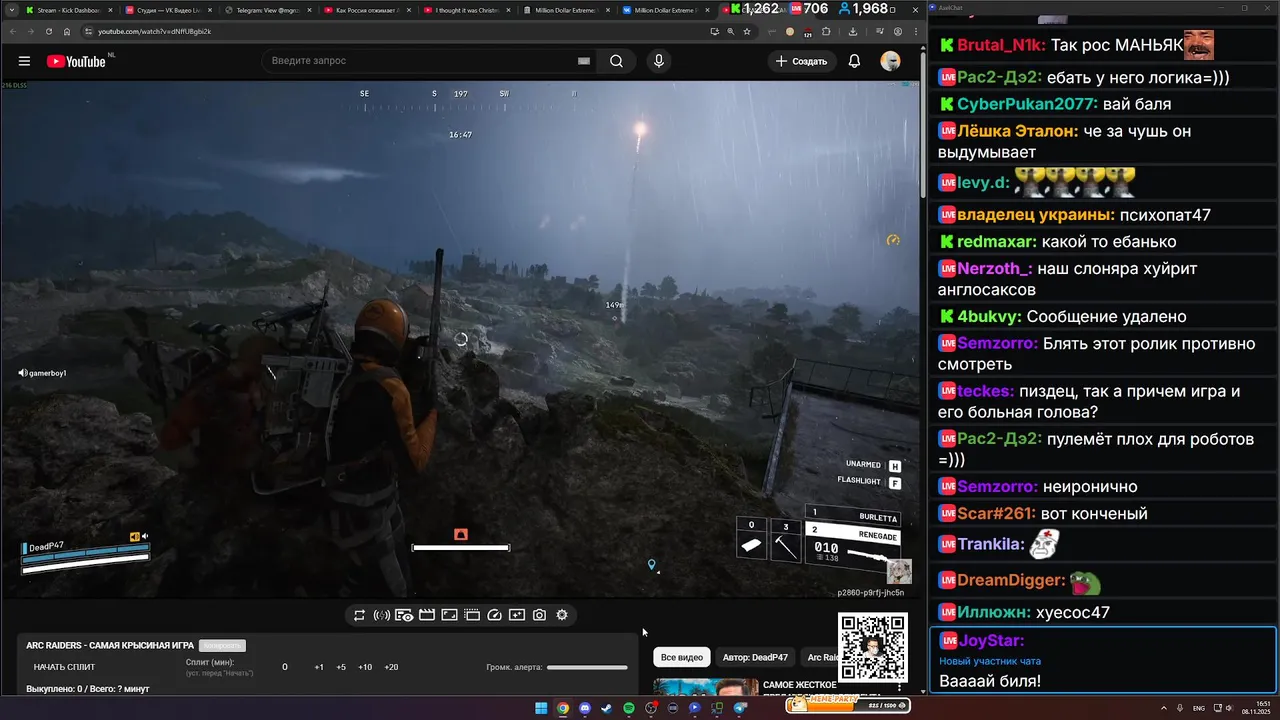Adjust the Громк. алерта volume slider
Screen dimensions: 1280x720
(x=587, y=667)
